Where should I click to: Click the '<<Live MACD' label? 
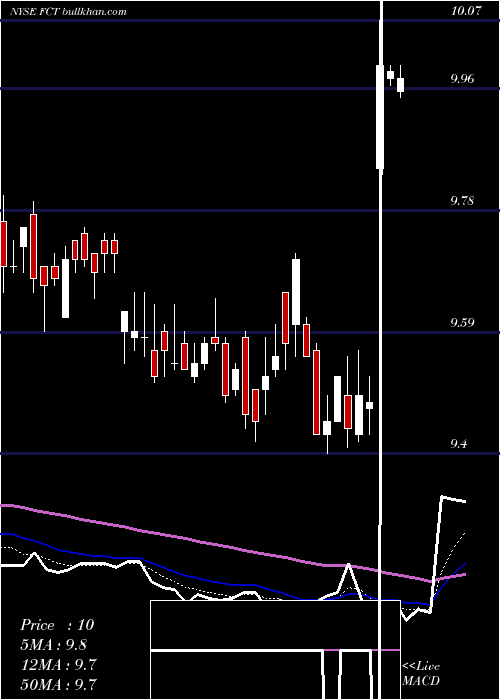pos(421,673)
